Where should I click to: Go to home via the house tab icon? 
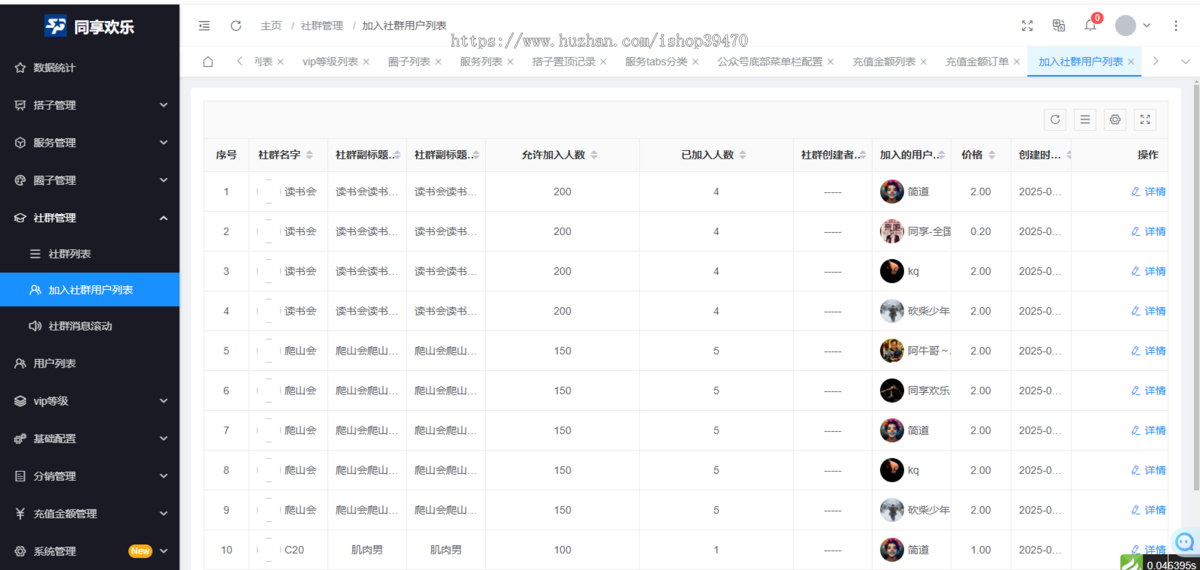coord(208,61)
